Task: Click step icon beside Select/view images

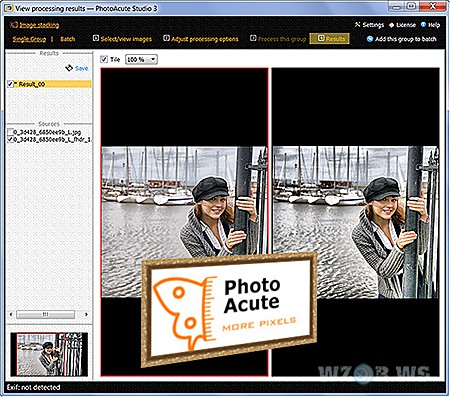Action: (96, 38)
